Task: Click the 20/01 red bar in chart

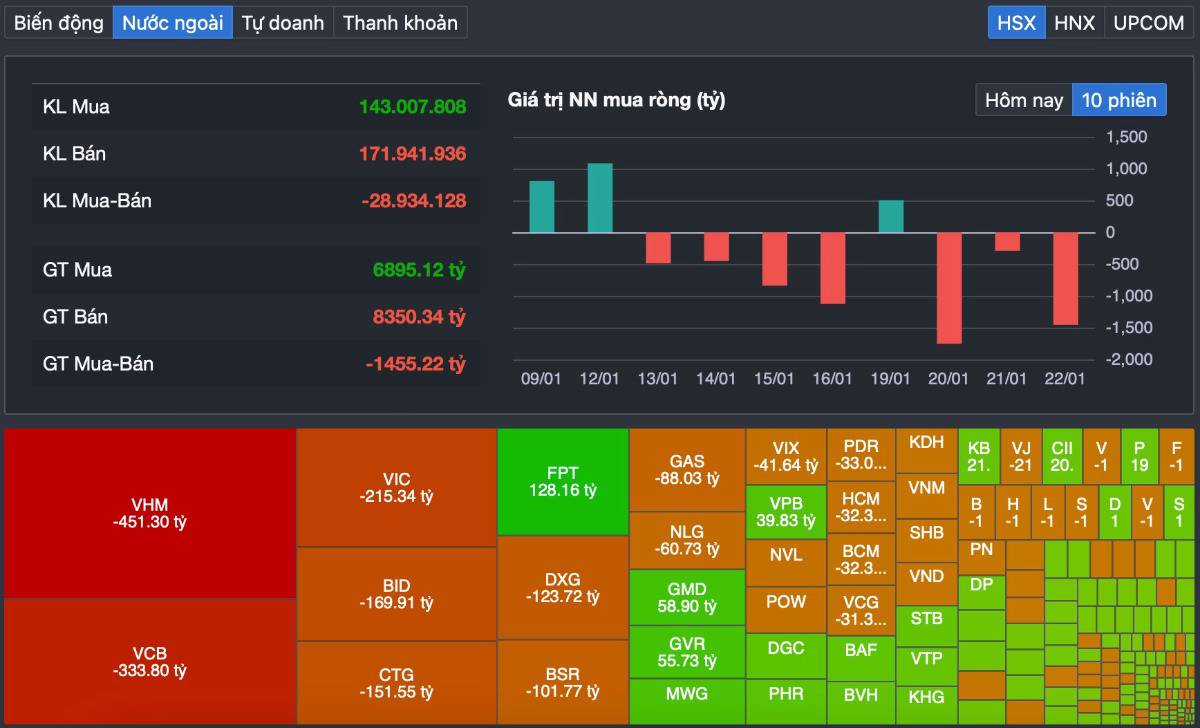Action: [x=949, y=288]
